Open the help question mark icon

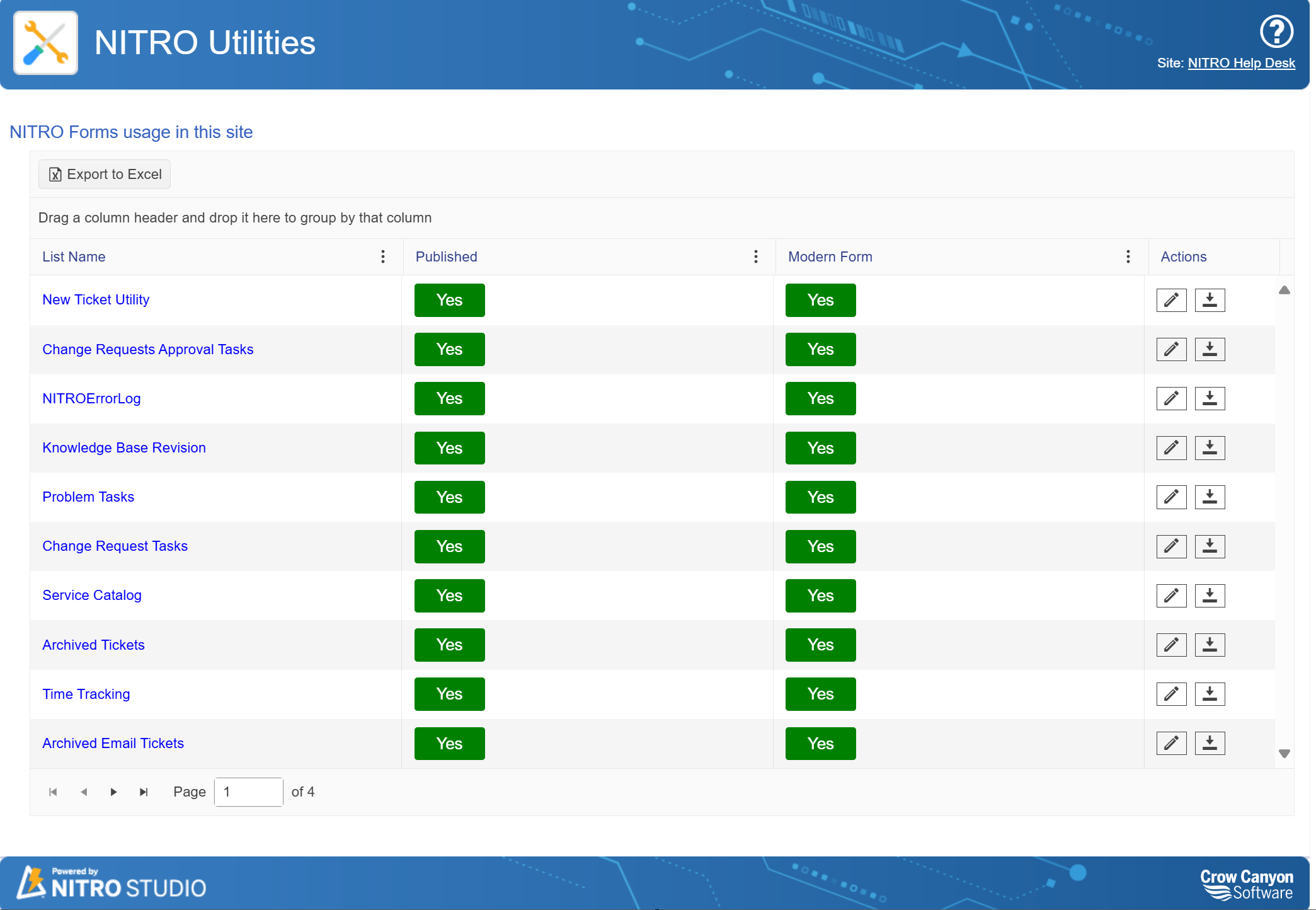[1276, 32]
